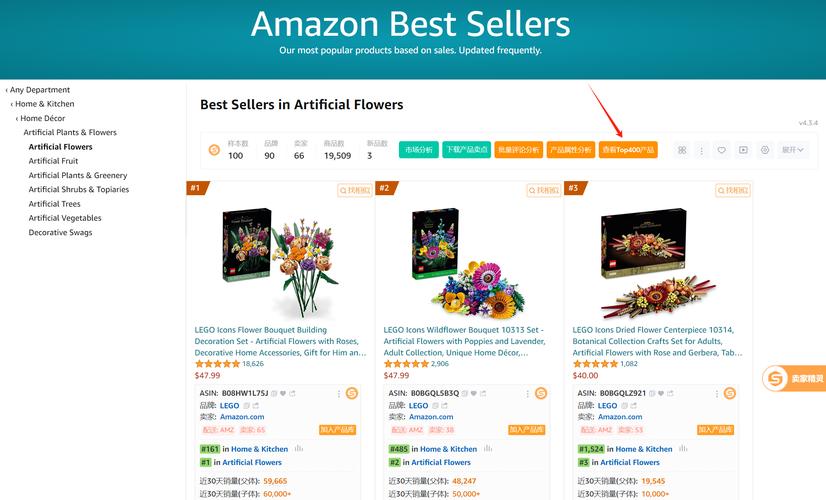Copy ASIN B08HW1L75J using the copy icon
Screen dimensions: 826x500
(274, 393)
